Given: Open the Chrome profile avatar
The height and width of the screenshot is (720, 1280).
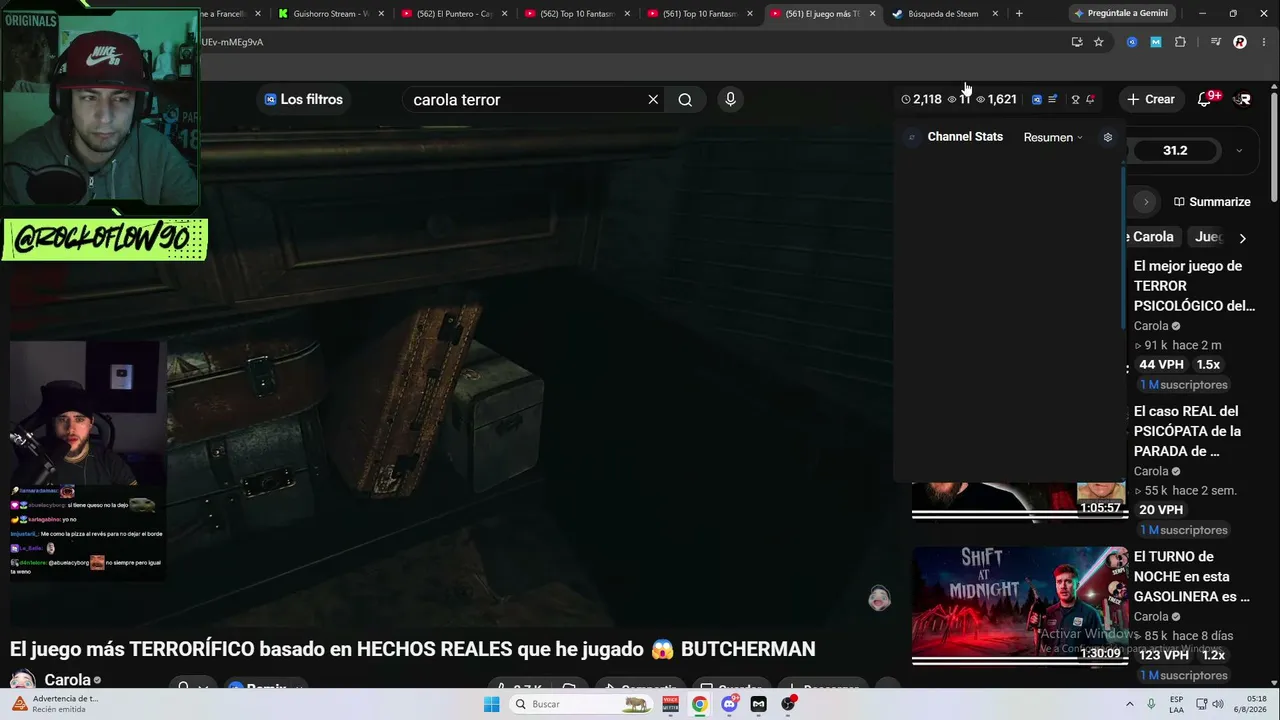Looking at the screenshot, I should (1240, 42).
